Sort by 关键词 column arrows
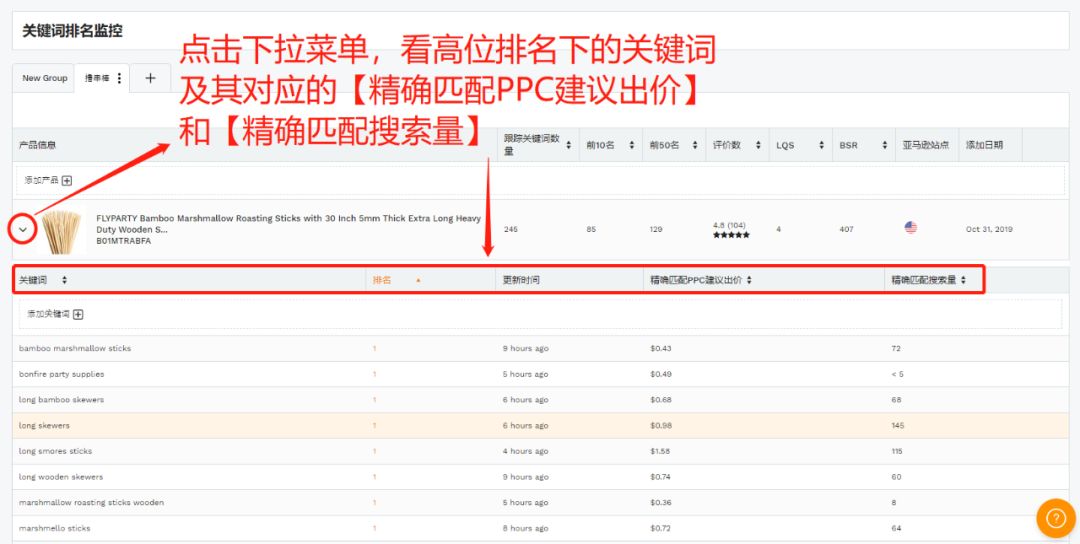 pyautogui.click(x=64, y=280)
